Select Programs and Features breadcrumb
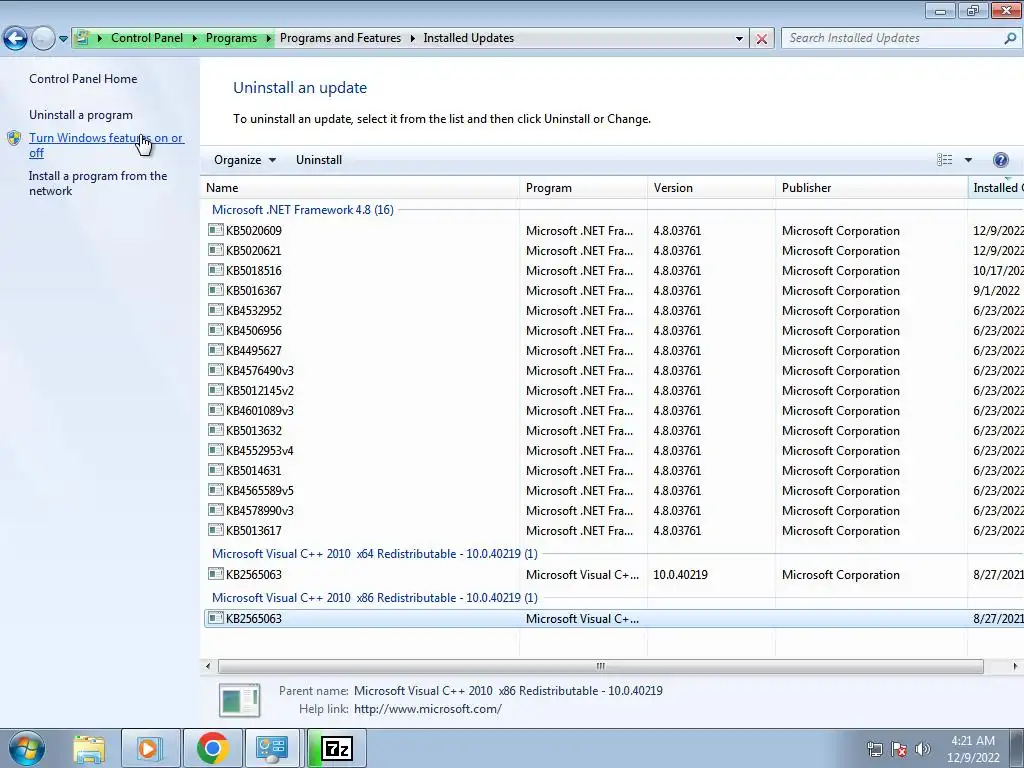1024x768 pixels. coord(340,38)
